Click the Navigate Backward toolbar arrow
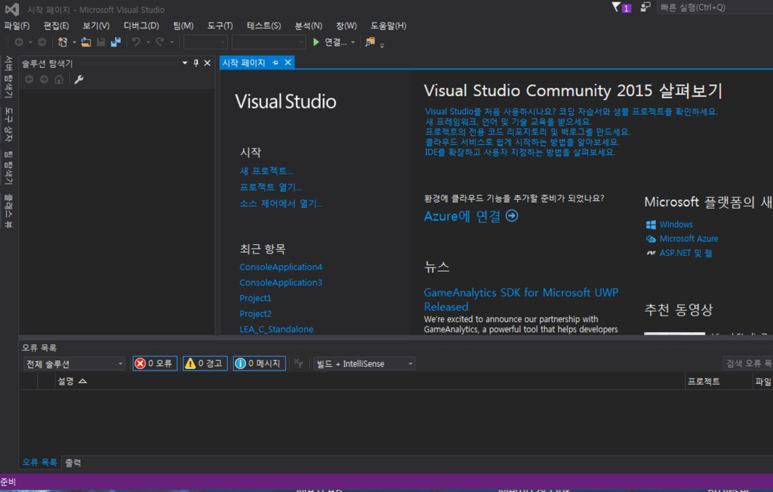The width and height of the screenshot is (773, 492). (x=19, y=42)
